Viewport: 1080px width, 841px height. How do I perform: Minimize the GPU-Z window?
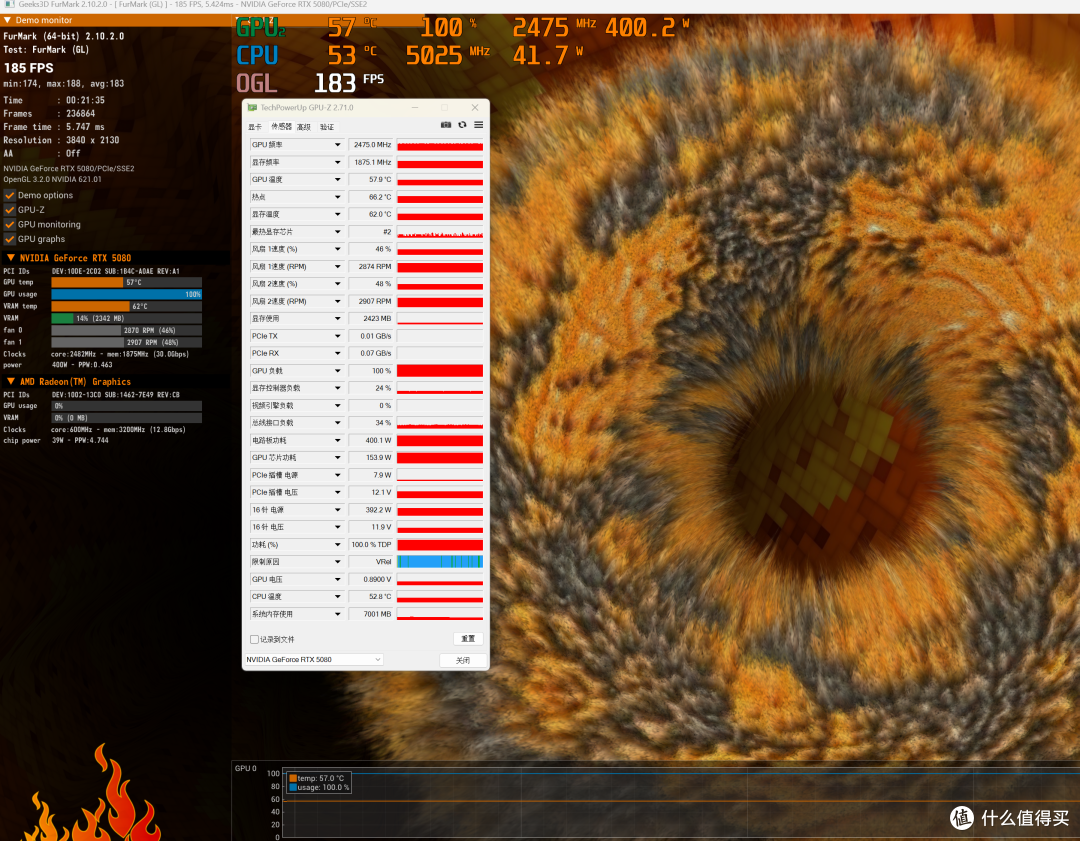coord(415,107)
